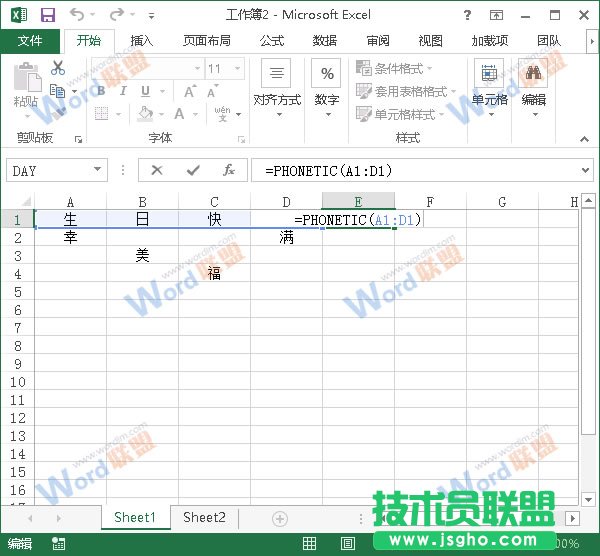
Task: Click the fx Insert Function button
Action: 228,170
